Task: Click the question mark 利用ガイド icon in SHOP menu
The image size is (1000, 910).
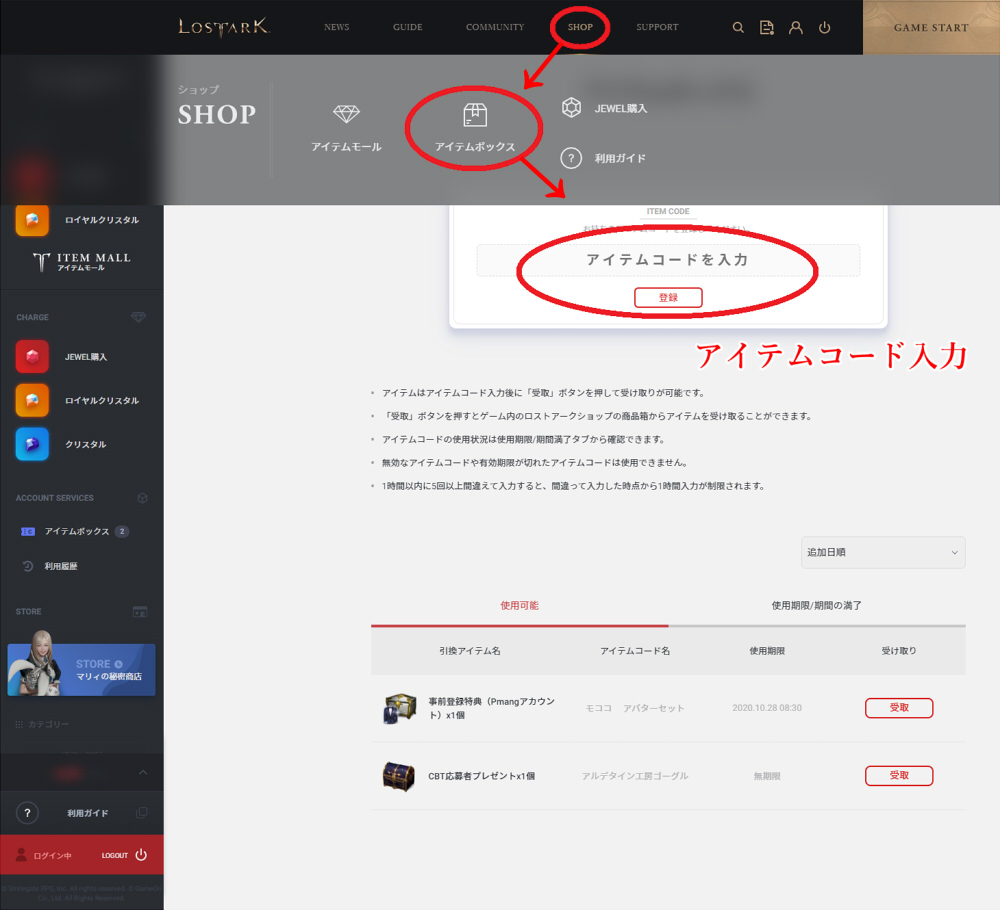Action: point(571,158)
